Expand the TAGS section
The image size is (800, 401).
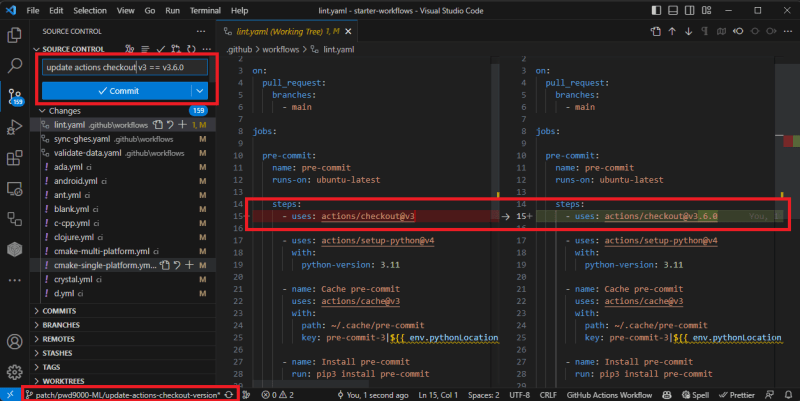[x=51, y=367]
